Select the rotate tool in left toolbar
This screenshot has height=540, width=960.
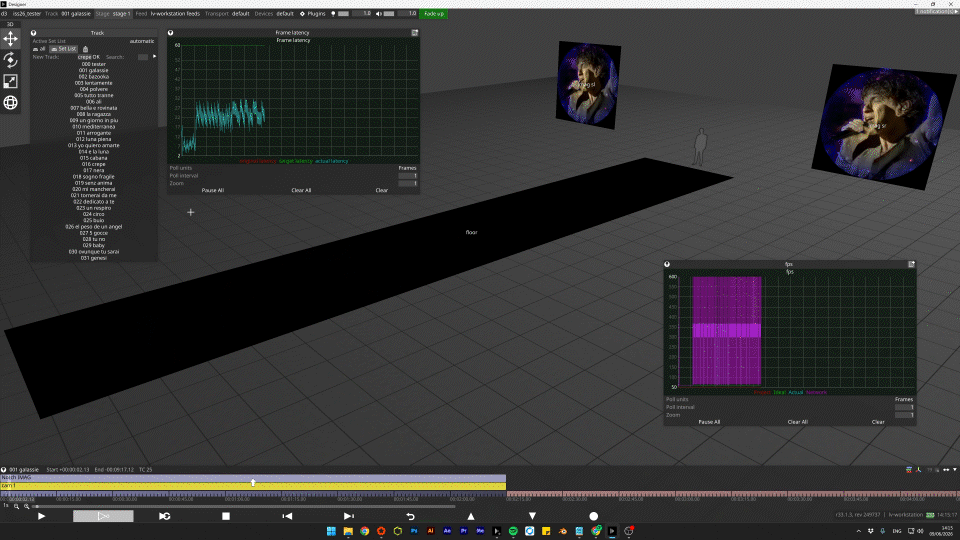[x=10, y=60]
